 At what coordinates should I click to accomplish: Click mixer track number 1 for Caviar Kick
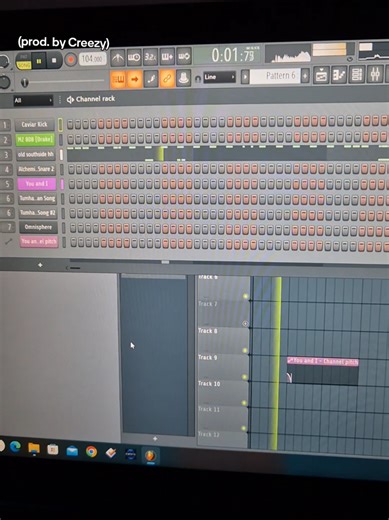[x=5, y=125]
